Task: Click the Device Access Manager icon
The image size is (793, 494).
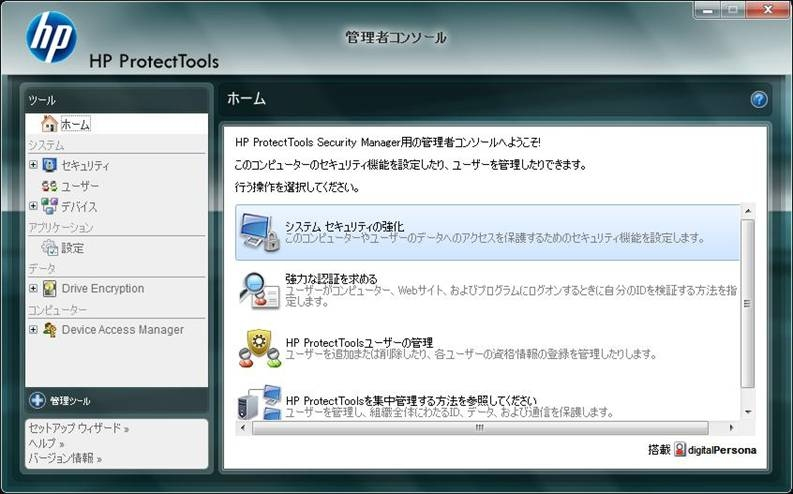Action: click(50, 330)
